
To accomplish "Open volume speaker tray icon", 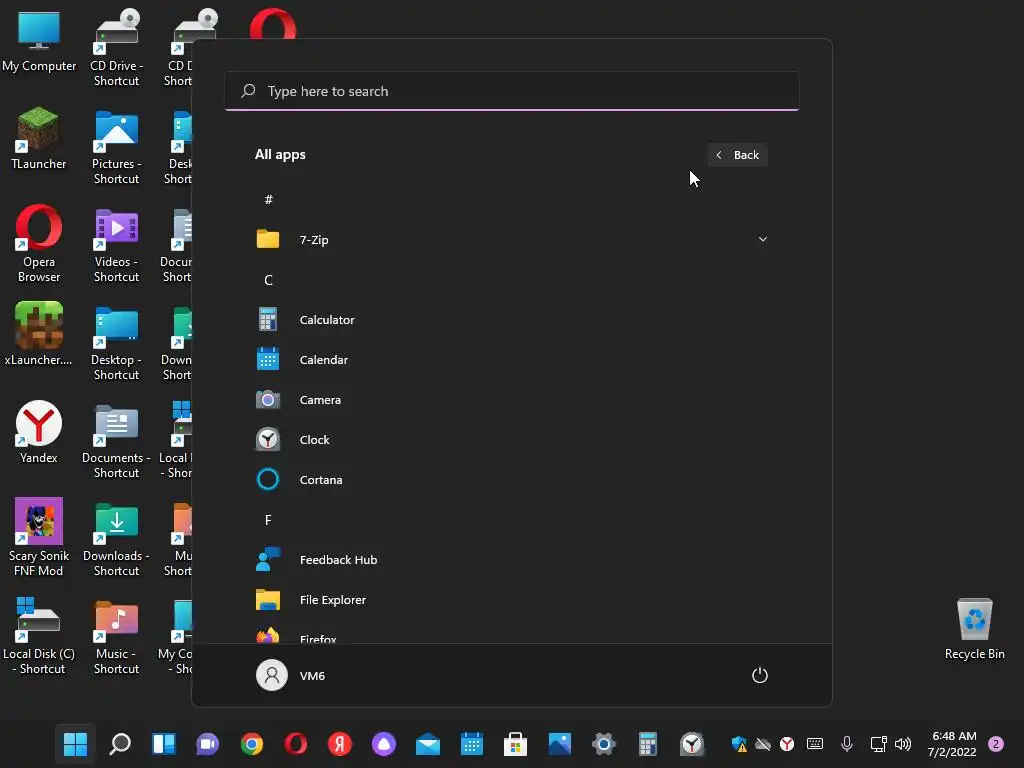I will (903, 744).
